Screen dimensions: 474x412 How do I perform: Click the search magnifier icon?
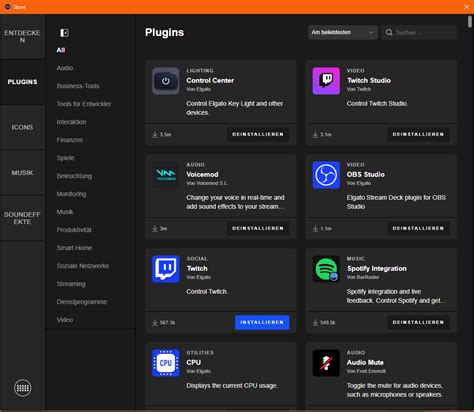(389, 32)
